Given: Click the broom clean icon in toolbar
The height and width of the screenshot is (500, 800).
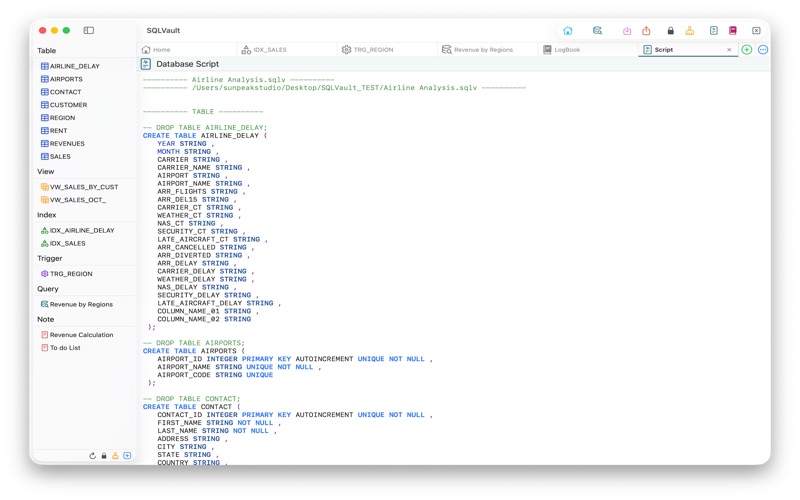Looking at the screenshot, I should coord(689,31).
